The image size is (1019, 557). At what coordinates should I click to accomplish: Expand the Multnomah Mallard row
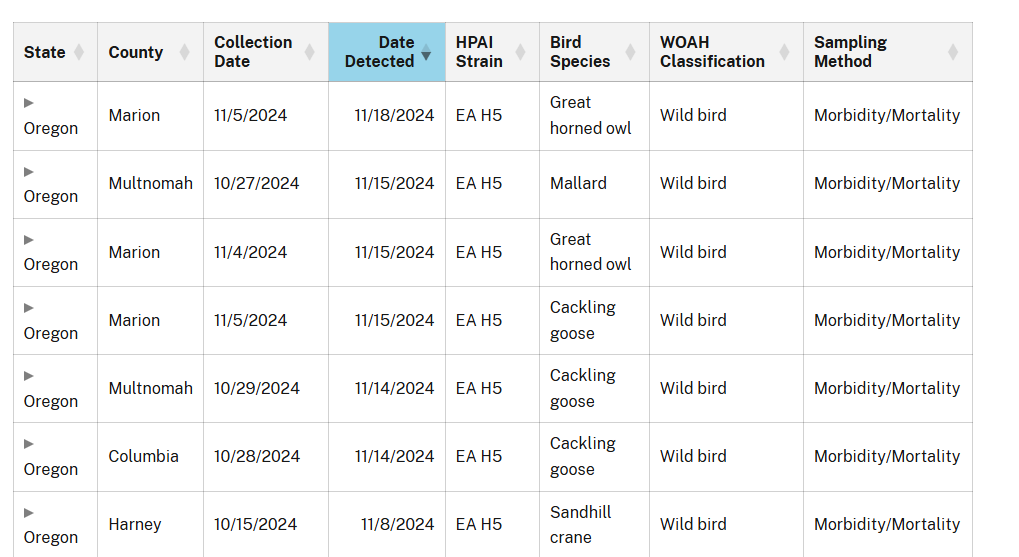point(29,171)
